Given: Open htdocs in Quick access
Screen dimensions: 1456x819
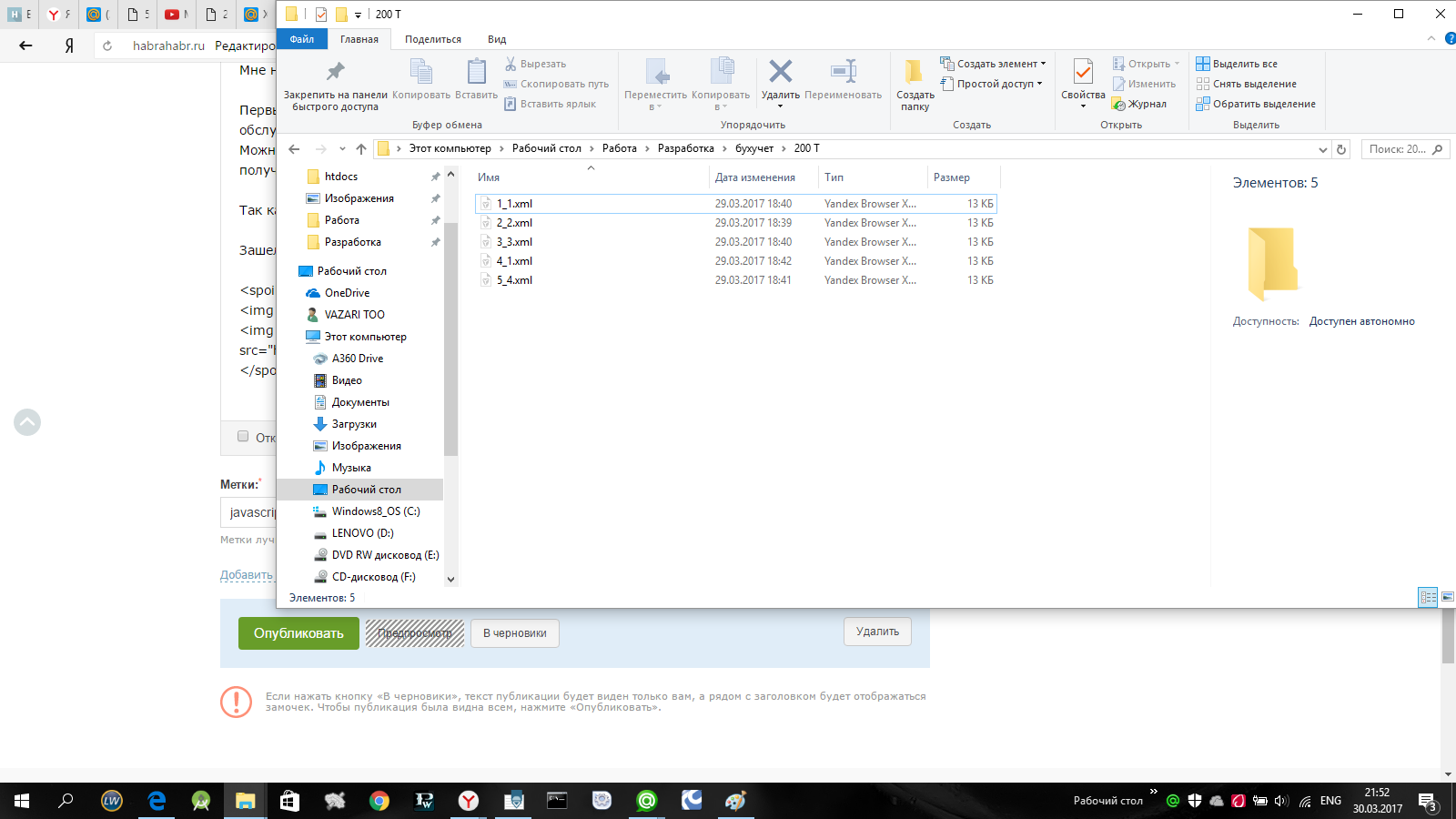Looking at the screenshot, I should (x=341, y=177).
